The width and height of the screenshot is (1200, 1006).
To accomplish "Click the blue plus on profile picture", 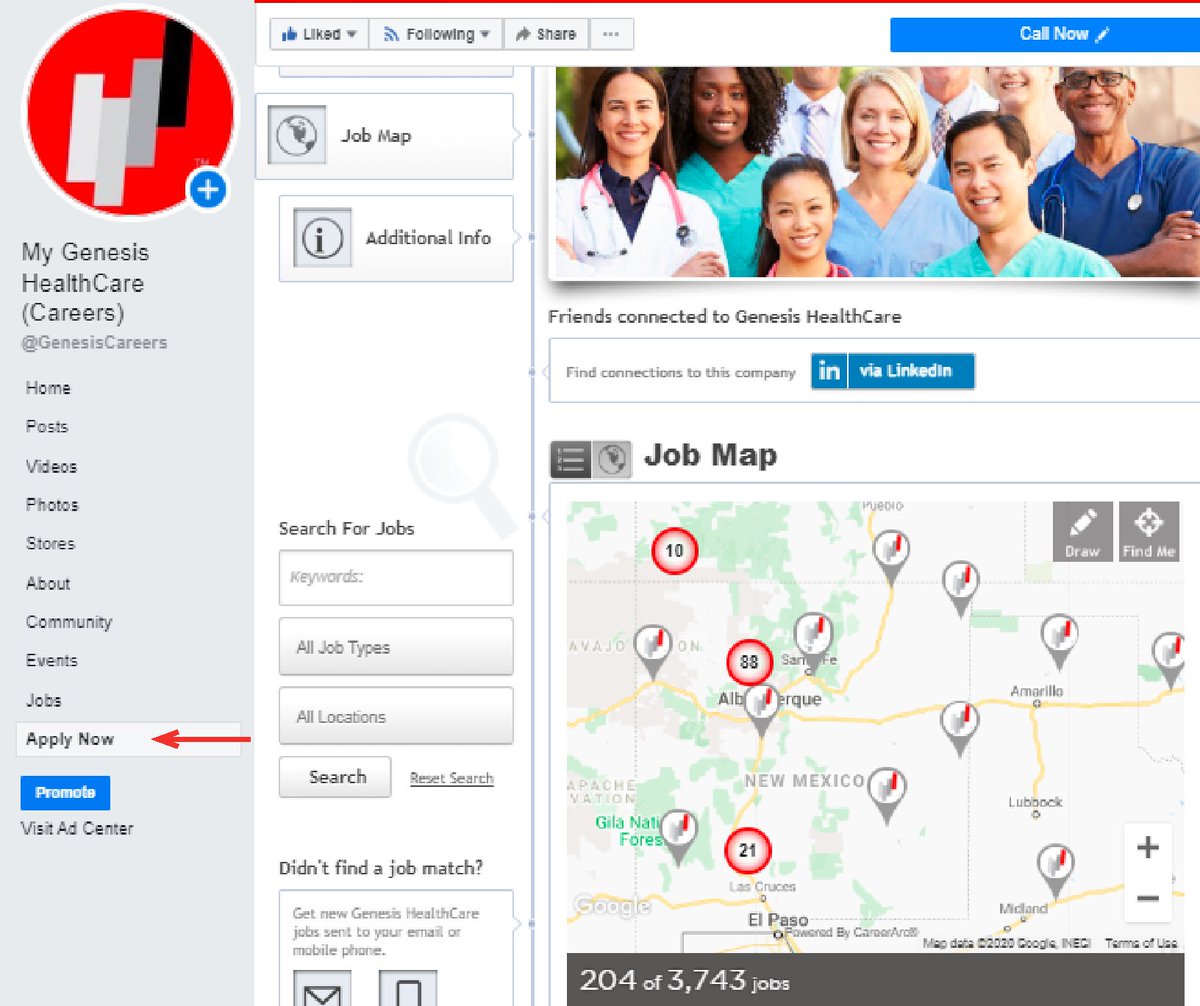I will (208, 189).
